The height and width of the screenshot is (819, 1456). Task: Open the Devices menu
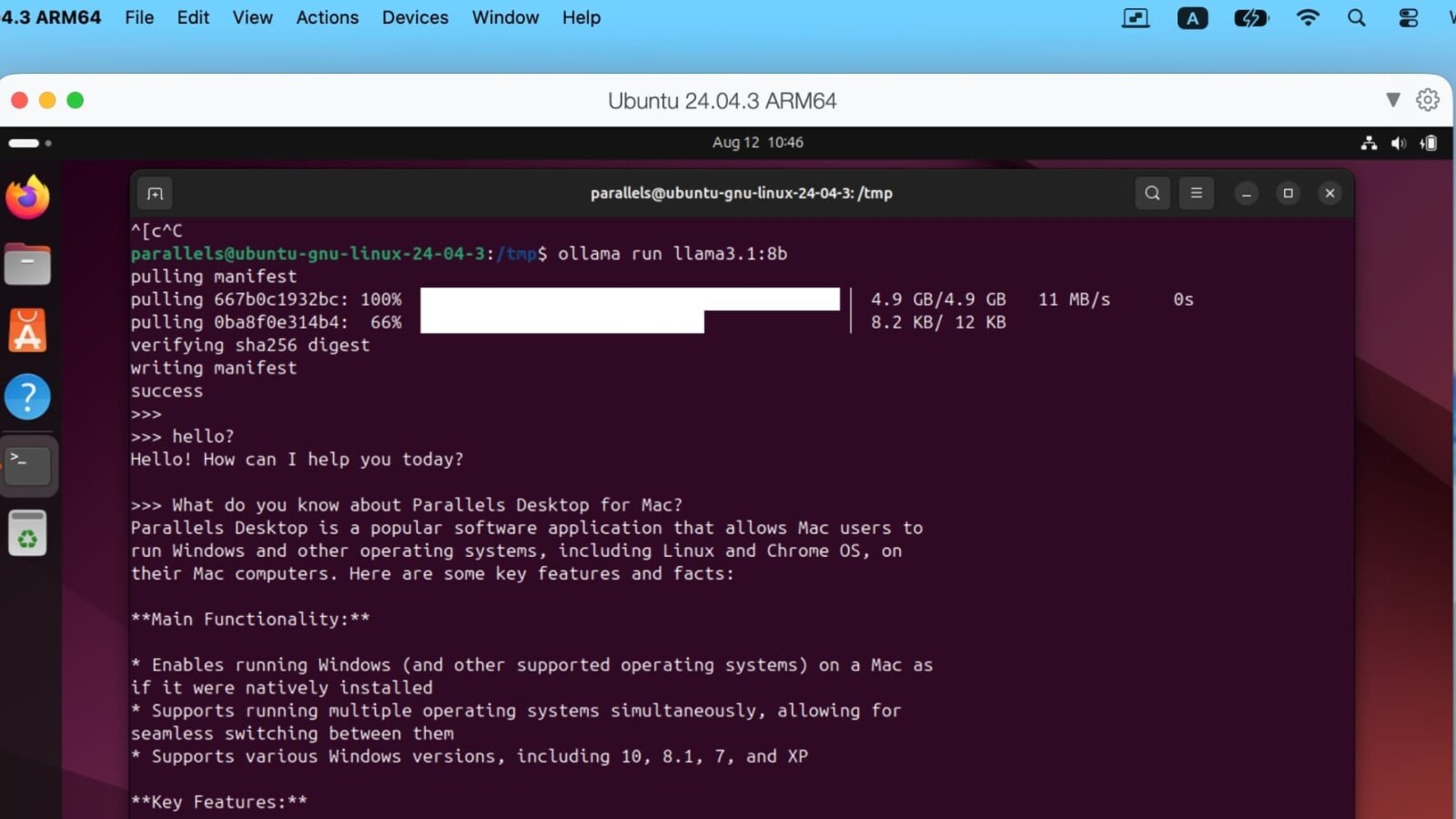tap(415, 18)
